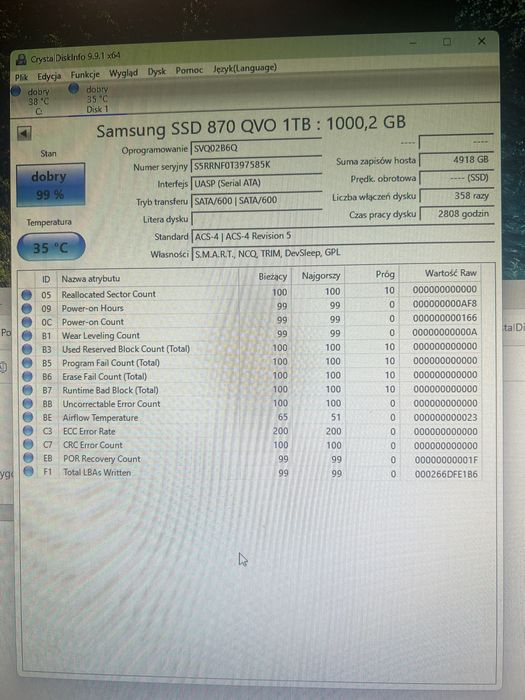The height and width of the screenshot is (700, 525).
Task: Click status circle for Airflow Temperature
Action: coord(28,417)
